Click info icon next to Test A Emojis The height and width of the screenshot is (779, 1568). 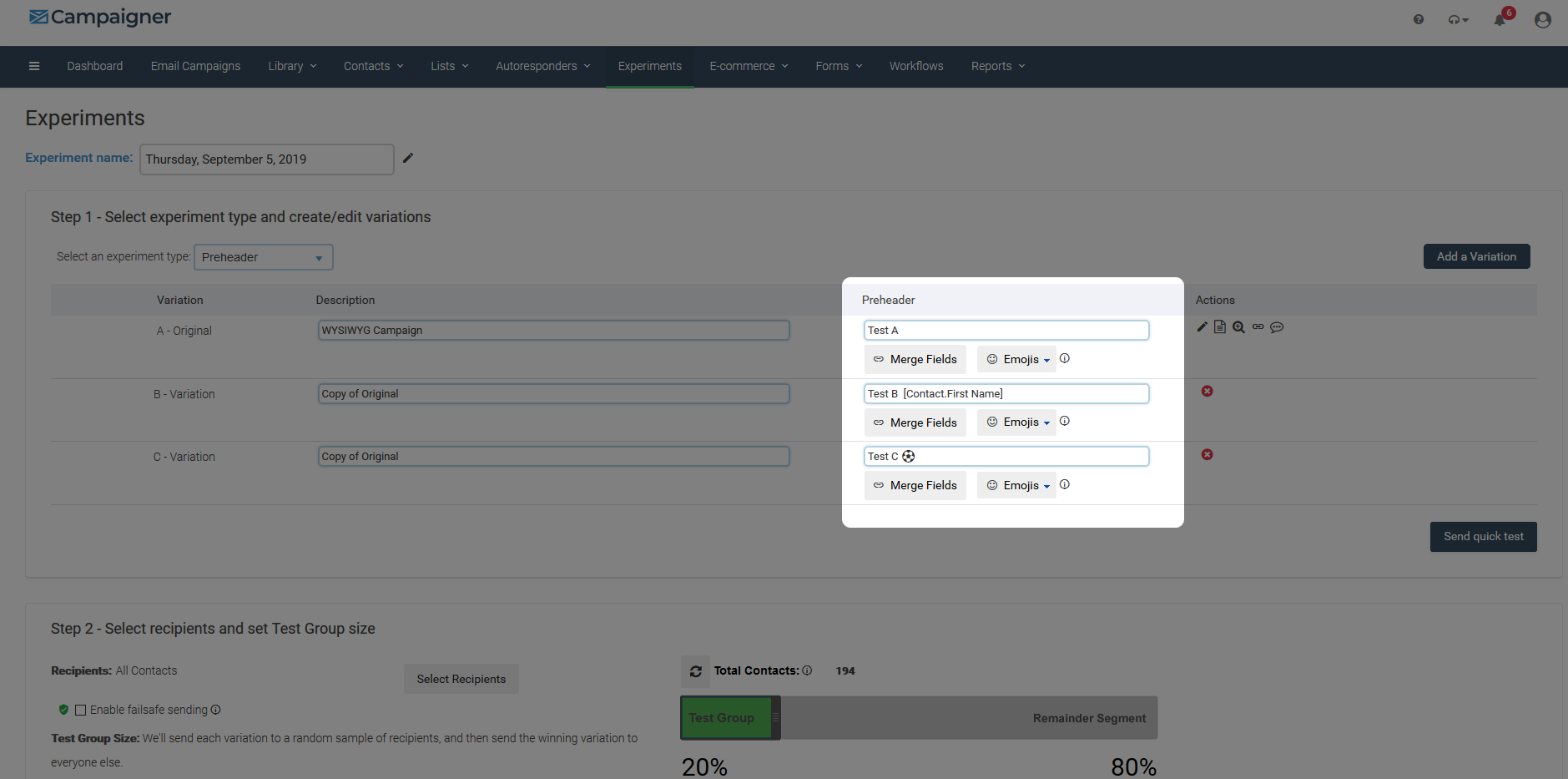pos(1065,358)
